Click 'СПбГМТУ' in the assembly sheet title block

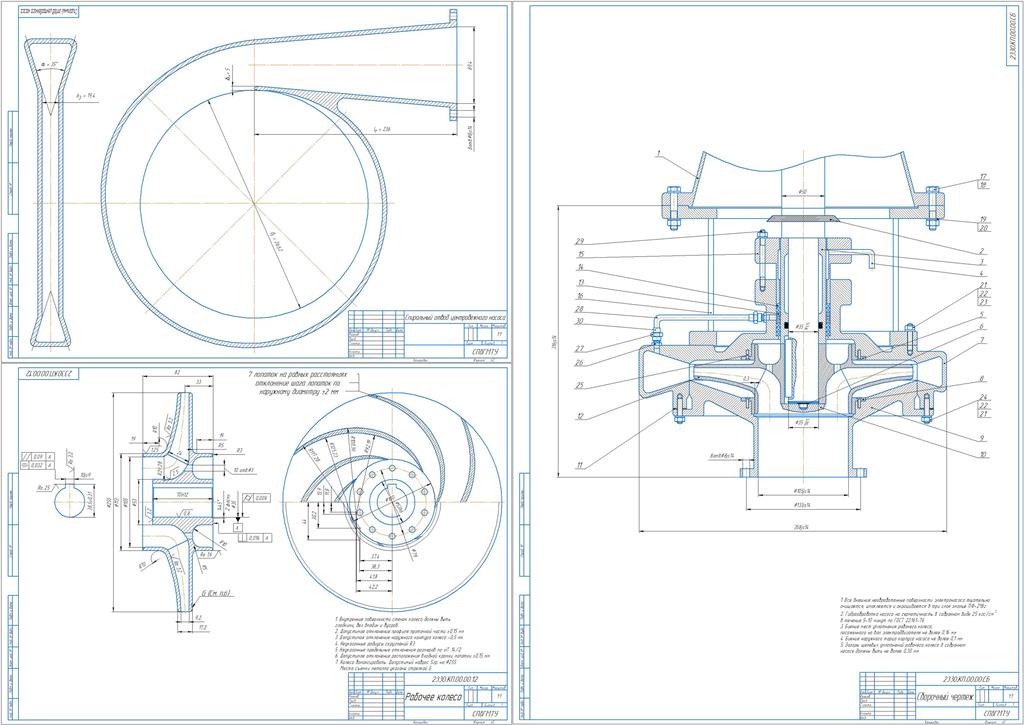[x=995, y=715]
